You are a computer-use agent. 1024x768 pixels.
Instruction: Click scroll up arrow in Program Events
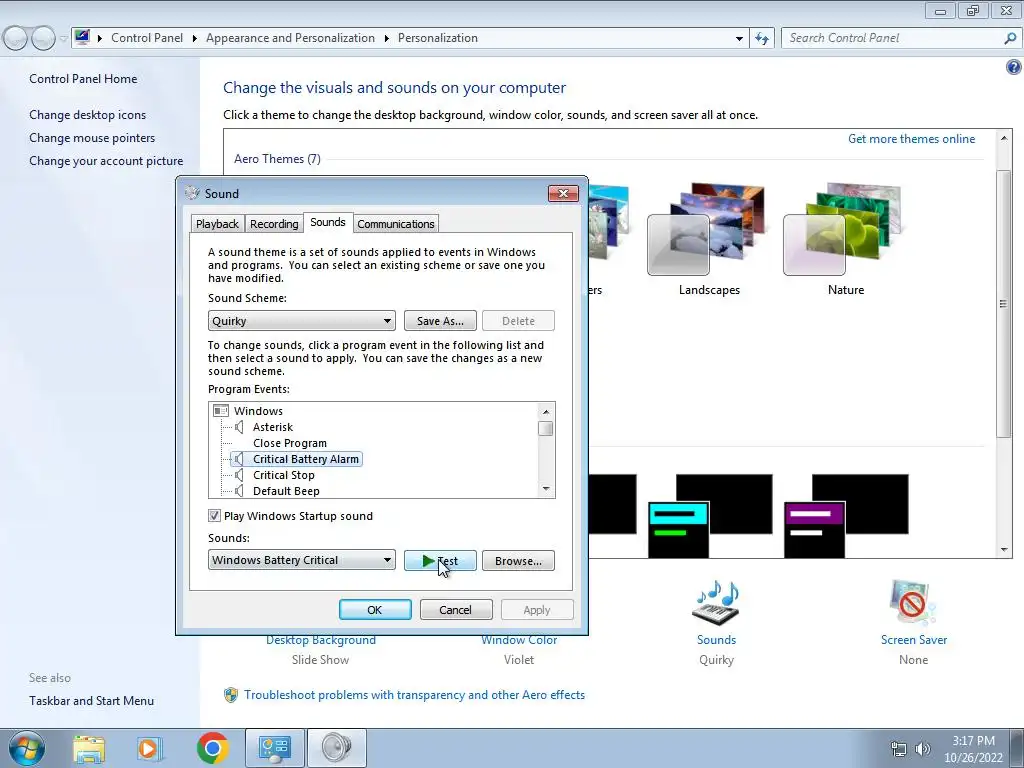click(x=546, y=411)
